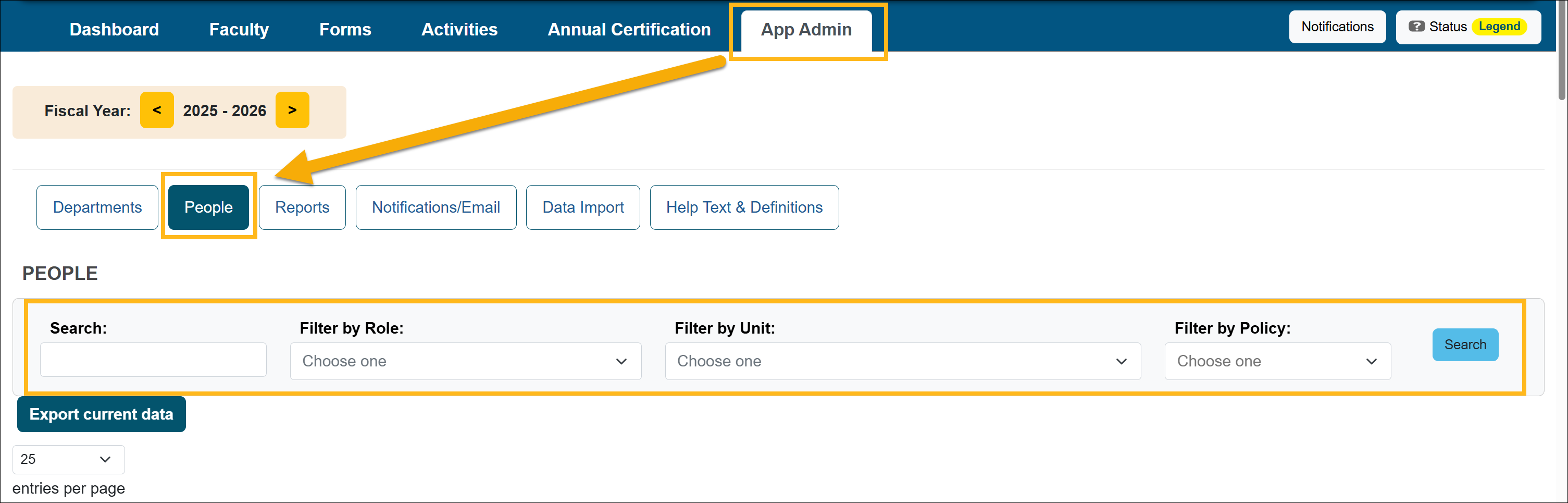Expand the Filter by Role dropdown
1568x503 pixels.
click(465, 361)
